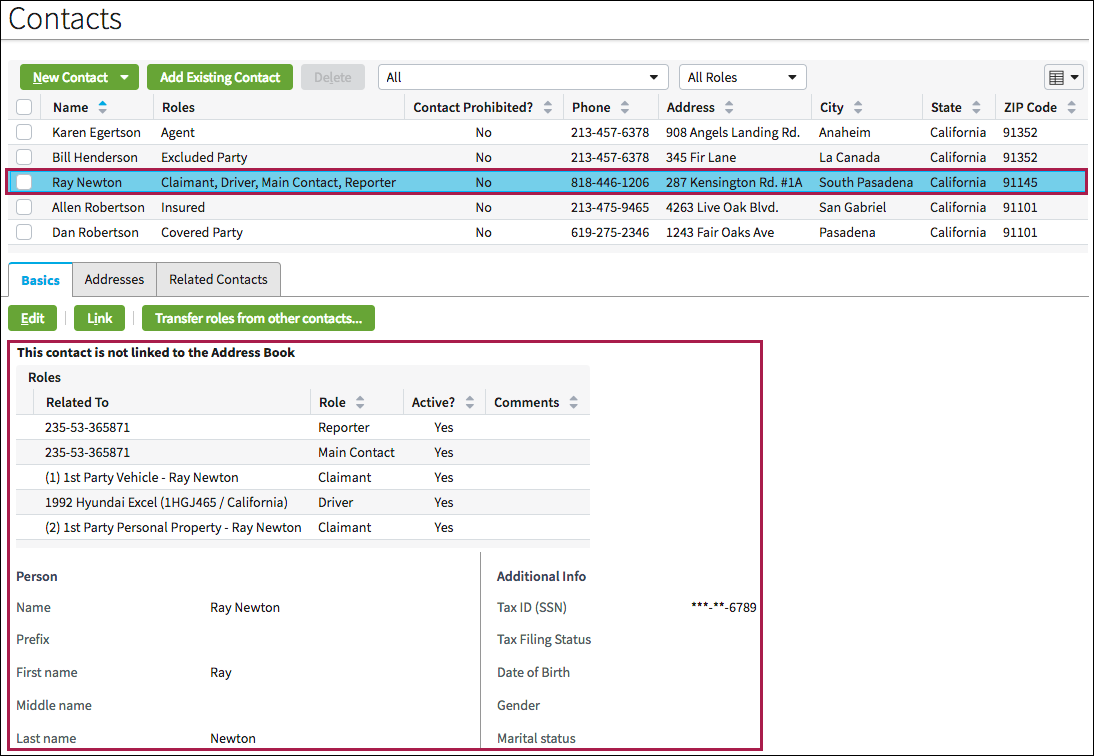Switch to the Addresses tab
This screenshot has height=756, width=1094.
coord(114,279)
